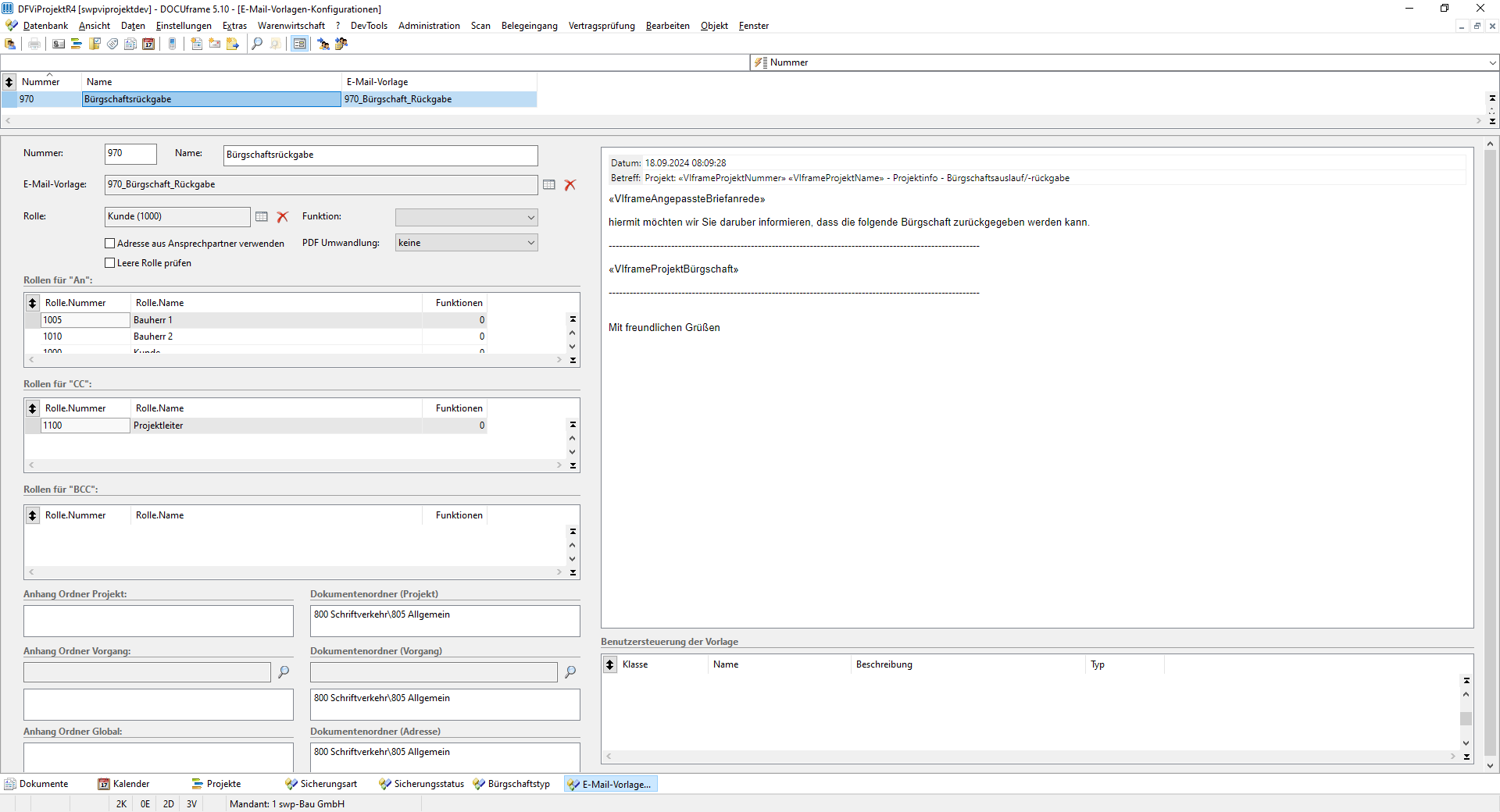Jump to last row in An roles table
Viewport: 1500px width, 812px height.
pos(573,361)
